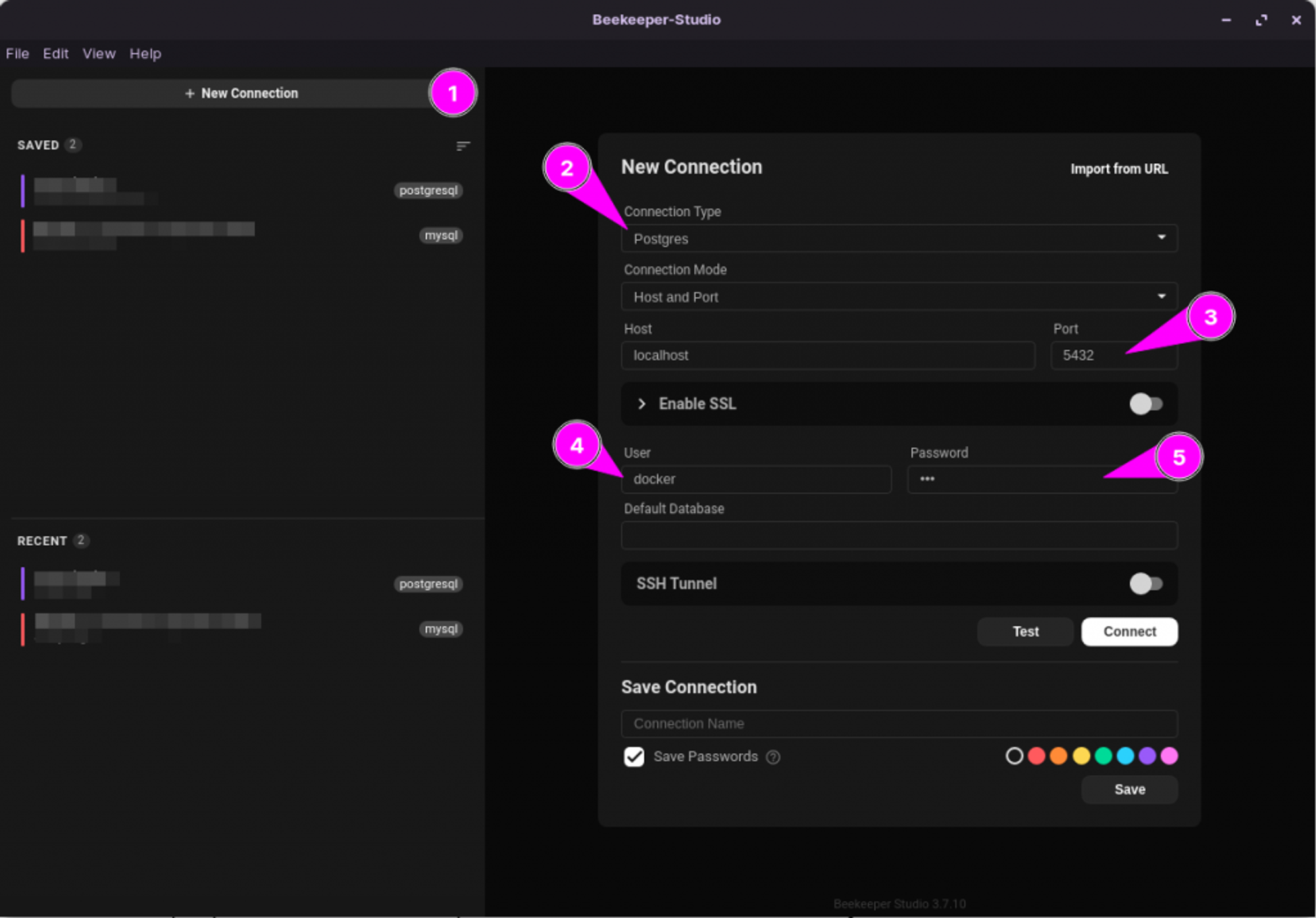Click the Save Passwords help question icon
The height and width of the screenshot is (918, 1316).
pyautogui.click(x=773, y=757)
